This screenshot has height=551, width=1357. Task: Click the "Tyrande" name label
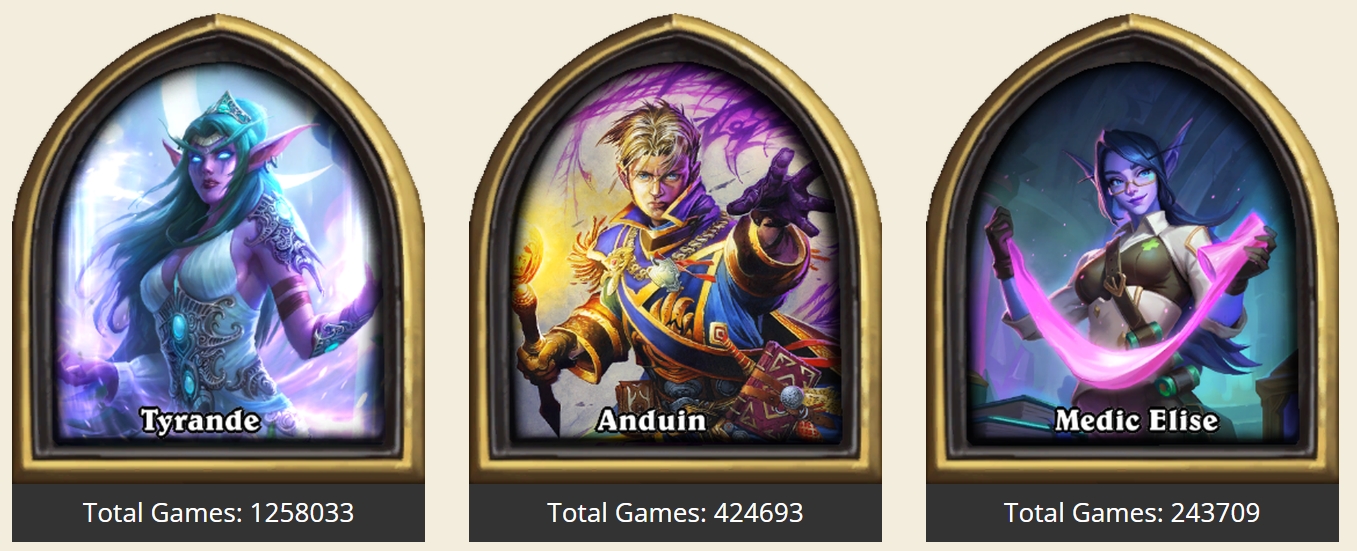click(x=200, y=421)
